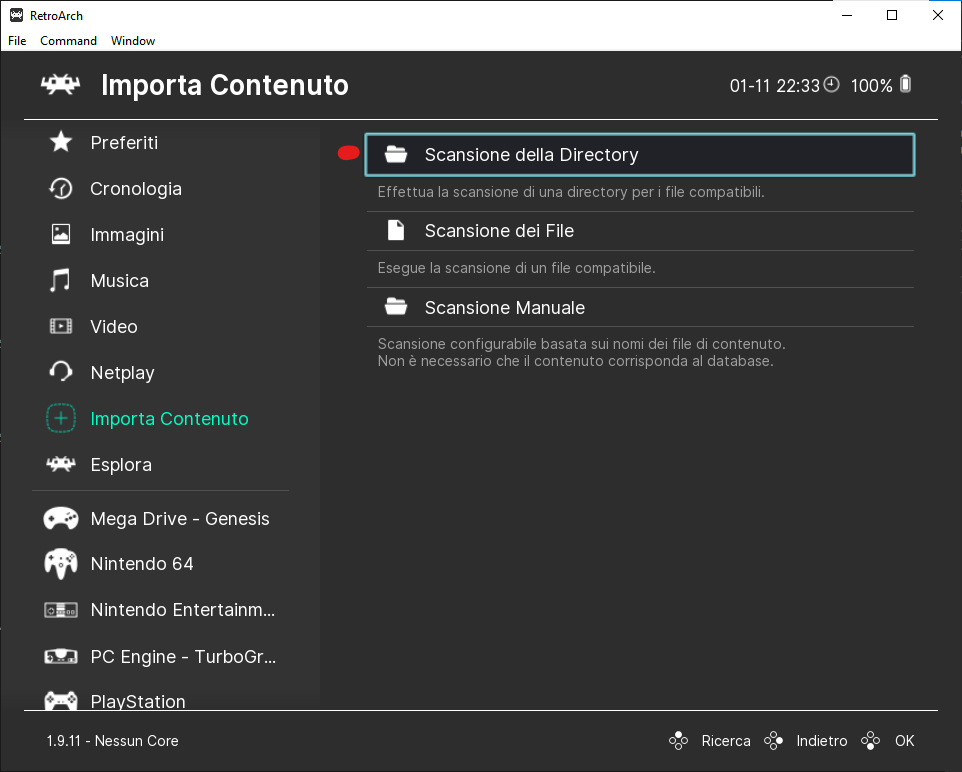Screen dimensions: 962x772
Task: Click the Musica note icon
Action: tap(60, 280)
